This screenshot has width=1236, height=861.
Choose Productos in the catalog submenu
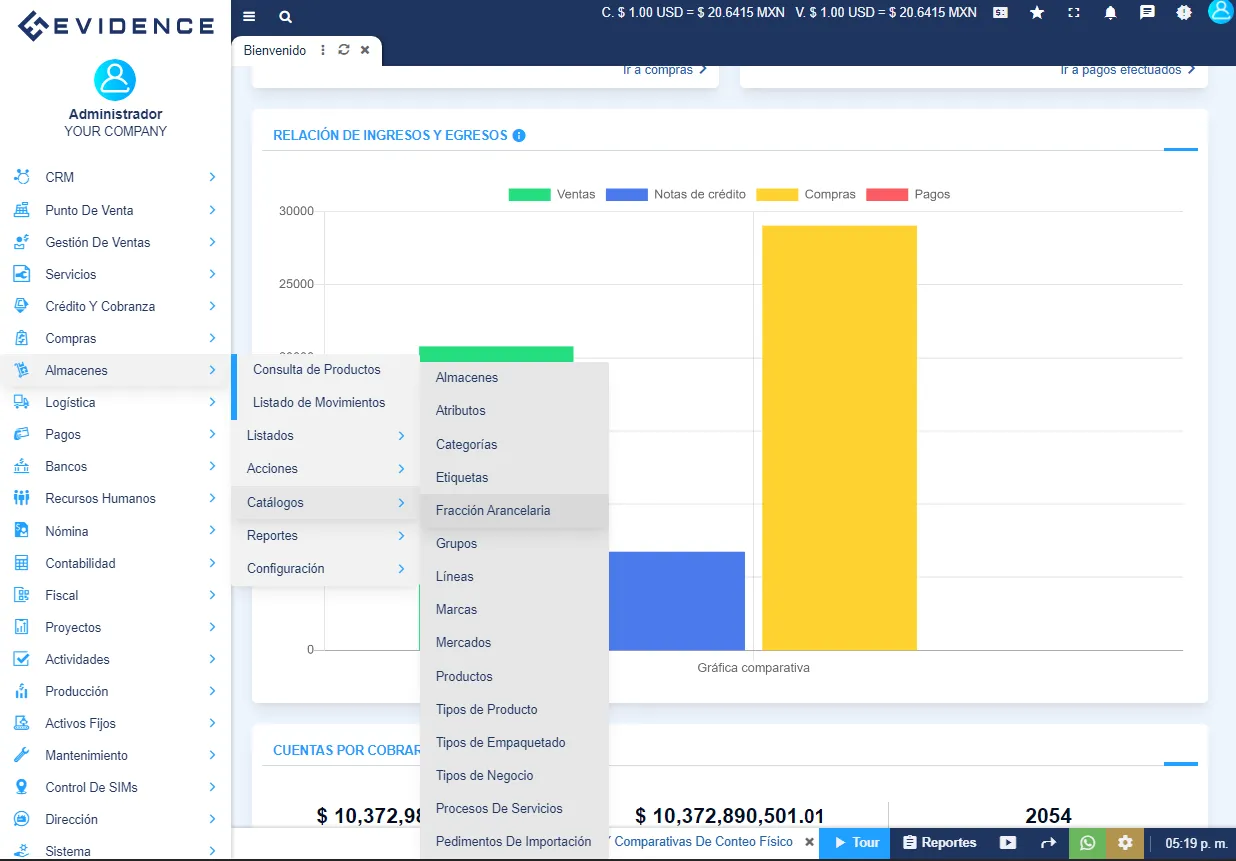point(464,676)
